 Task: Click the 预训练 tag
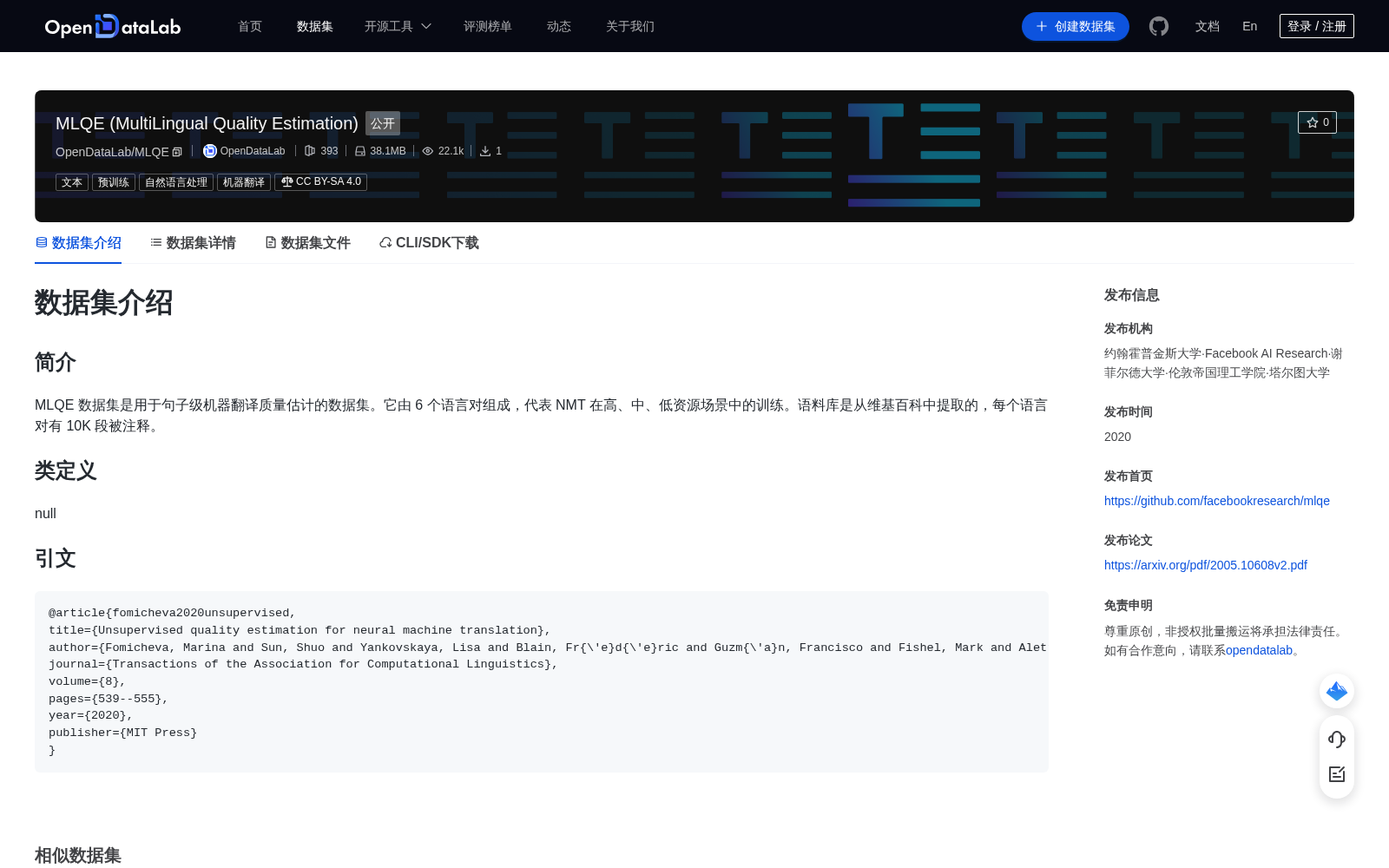tap(114, 182)
